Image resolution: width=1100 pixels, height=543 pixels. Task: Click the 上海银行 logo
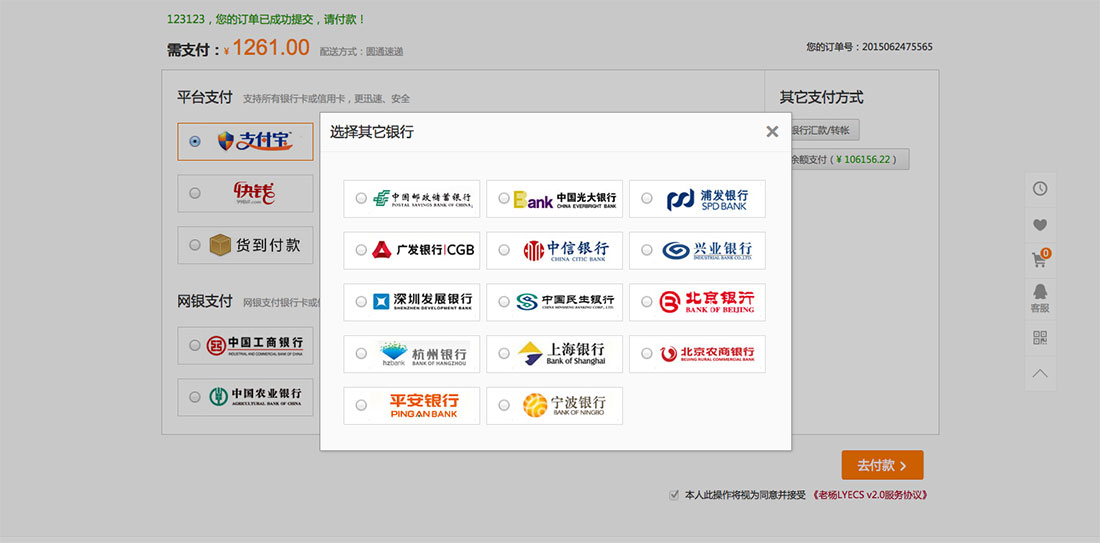[561, 354]
